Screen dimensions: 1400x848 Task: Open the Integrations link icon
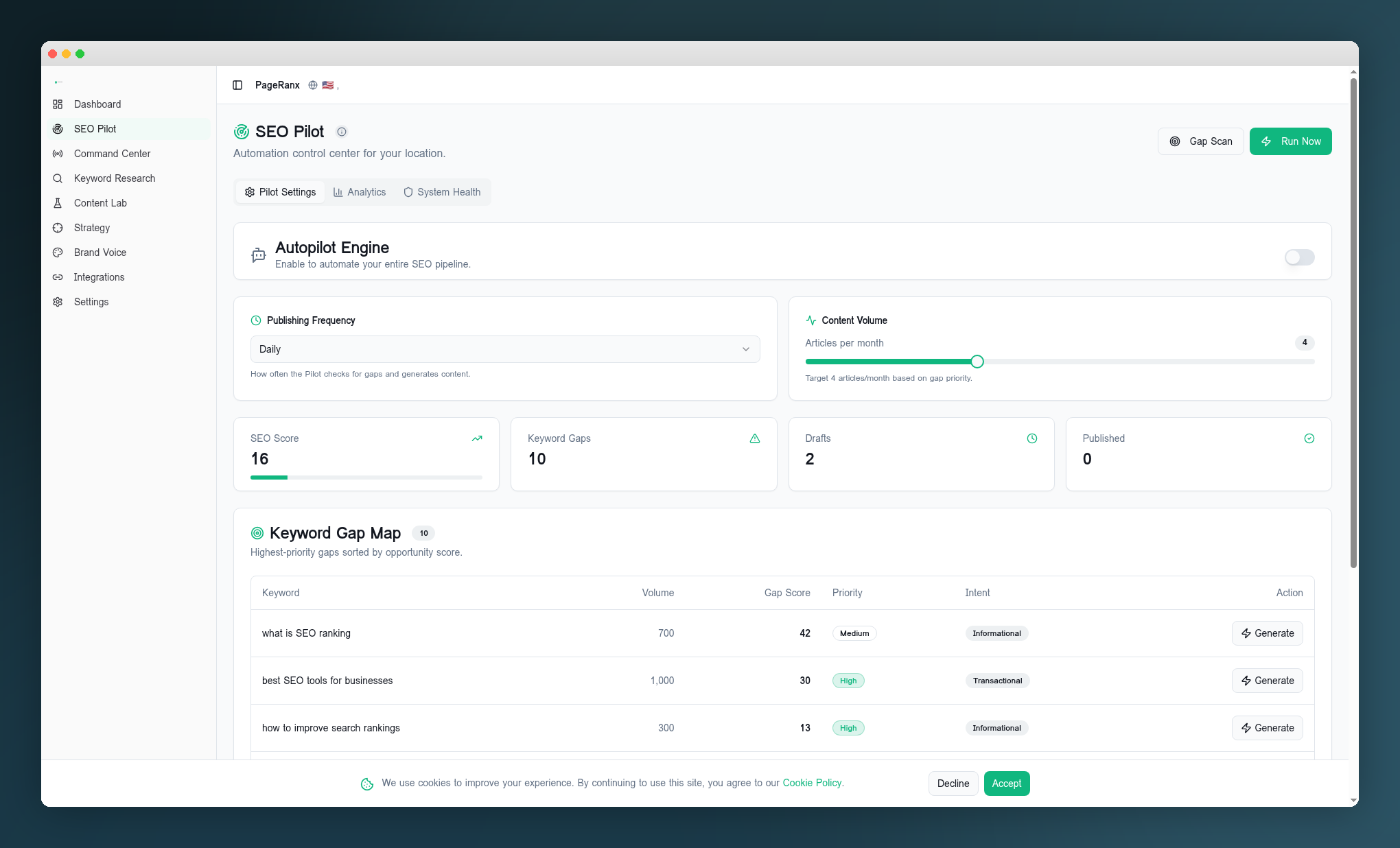click(x=58, y=277)
